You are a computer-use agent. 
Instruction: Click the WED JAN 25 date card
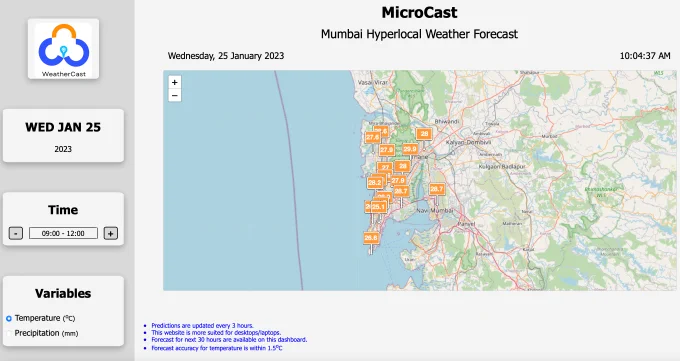point(63,136)
